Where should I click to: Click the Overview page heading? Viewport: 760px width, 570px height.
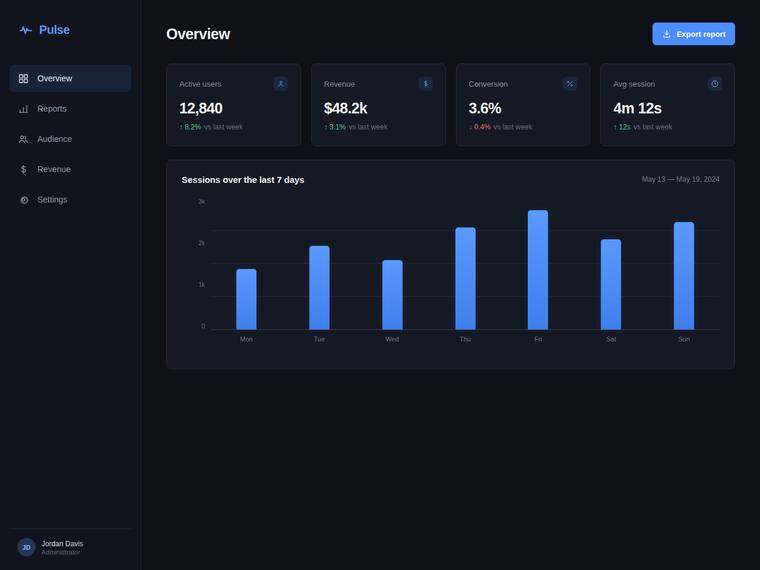198,34
